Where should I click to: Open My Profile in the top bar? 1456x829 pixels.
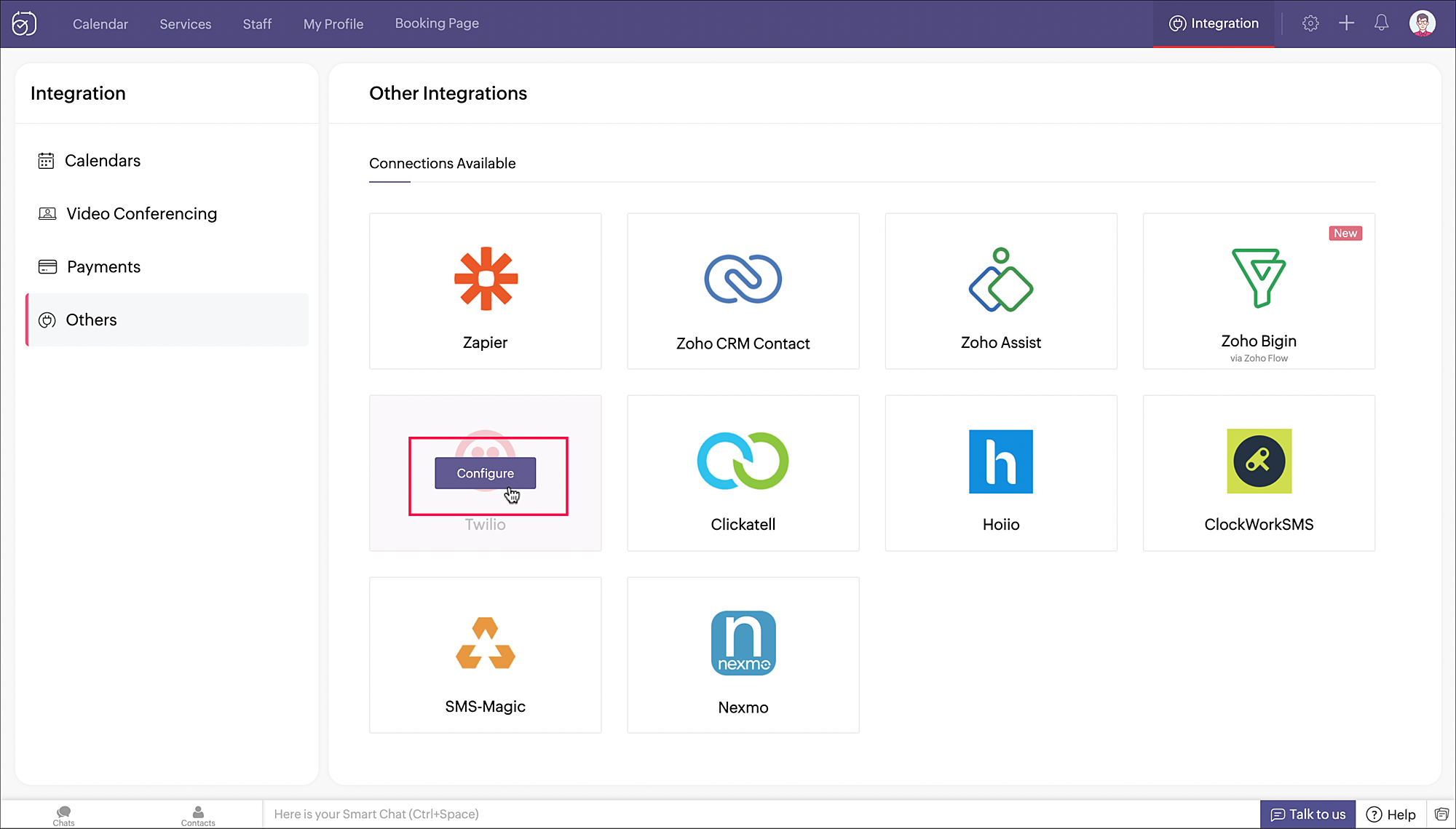click(x=333, y=24)
